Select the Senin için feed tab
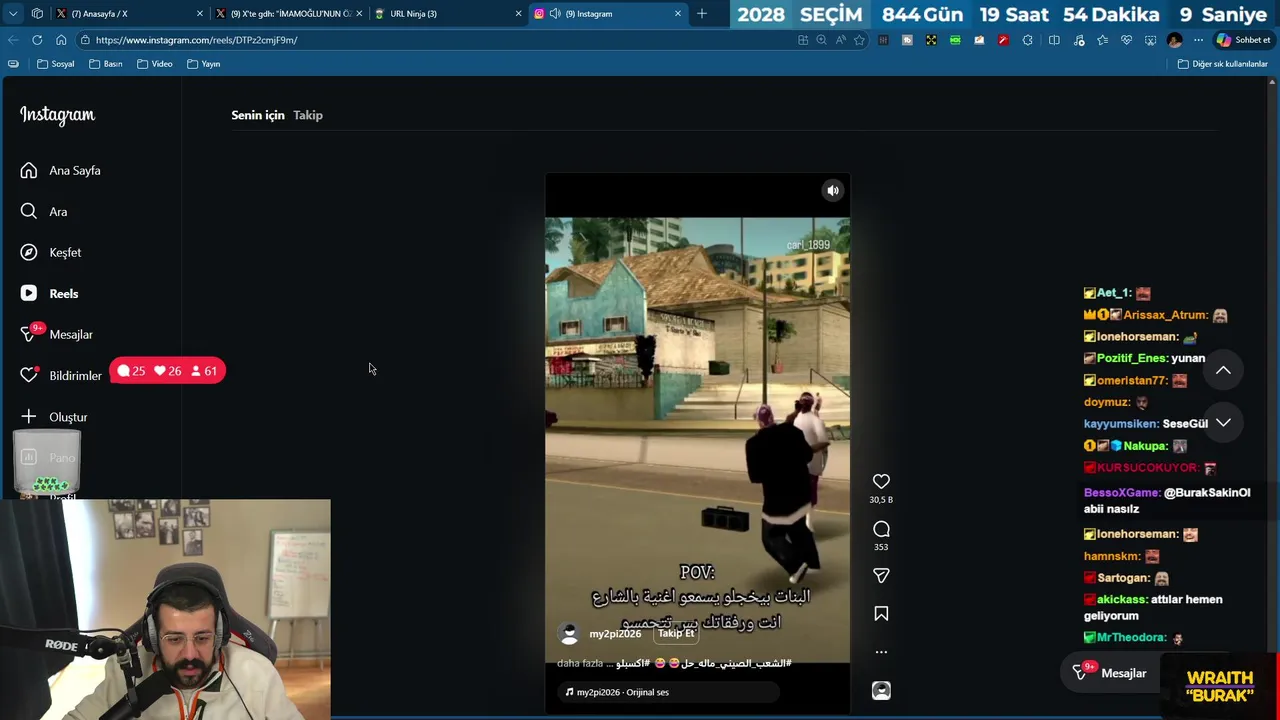The height and width of the screenshot is (720, 1280). point(258,115)
